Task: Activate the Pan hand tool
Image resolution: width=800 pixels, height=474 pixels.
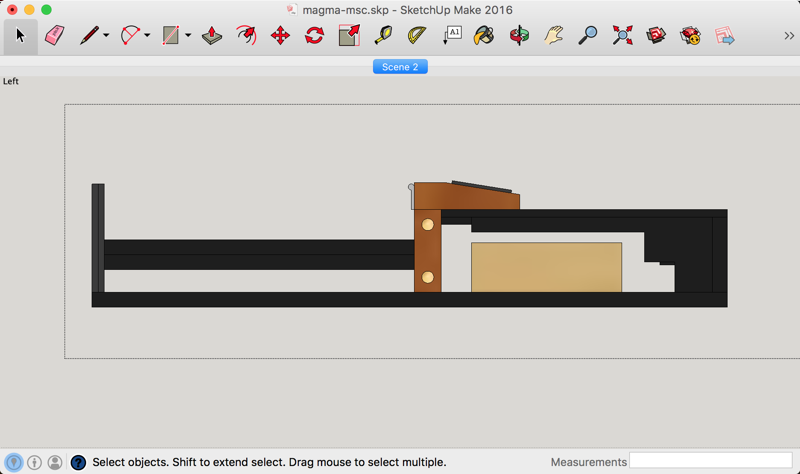Action: tap(554, 36)
